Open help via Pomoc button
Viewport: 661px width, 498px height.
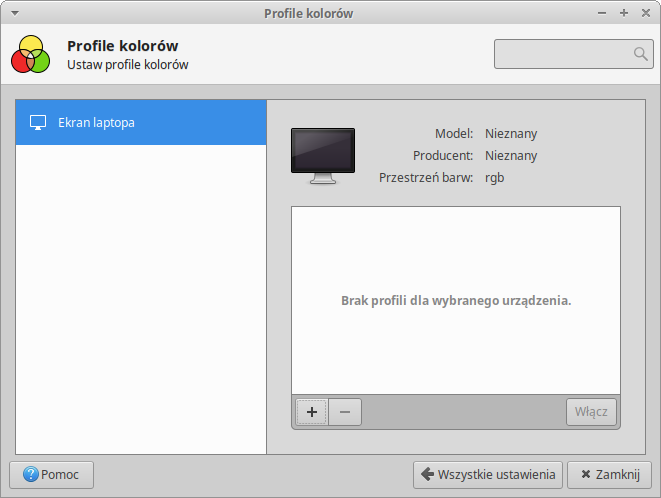pos(51,475)
